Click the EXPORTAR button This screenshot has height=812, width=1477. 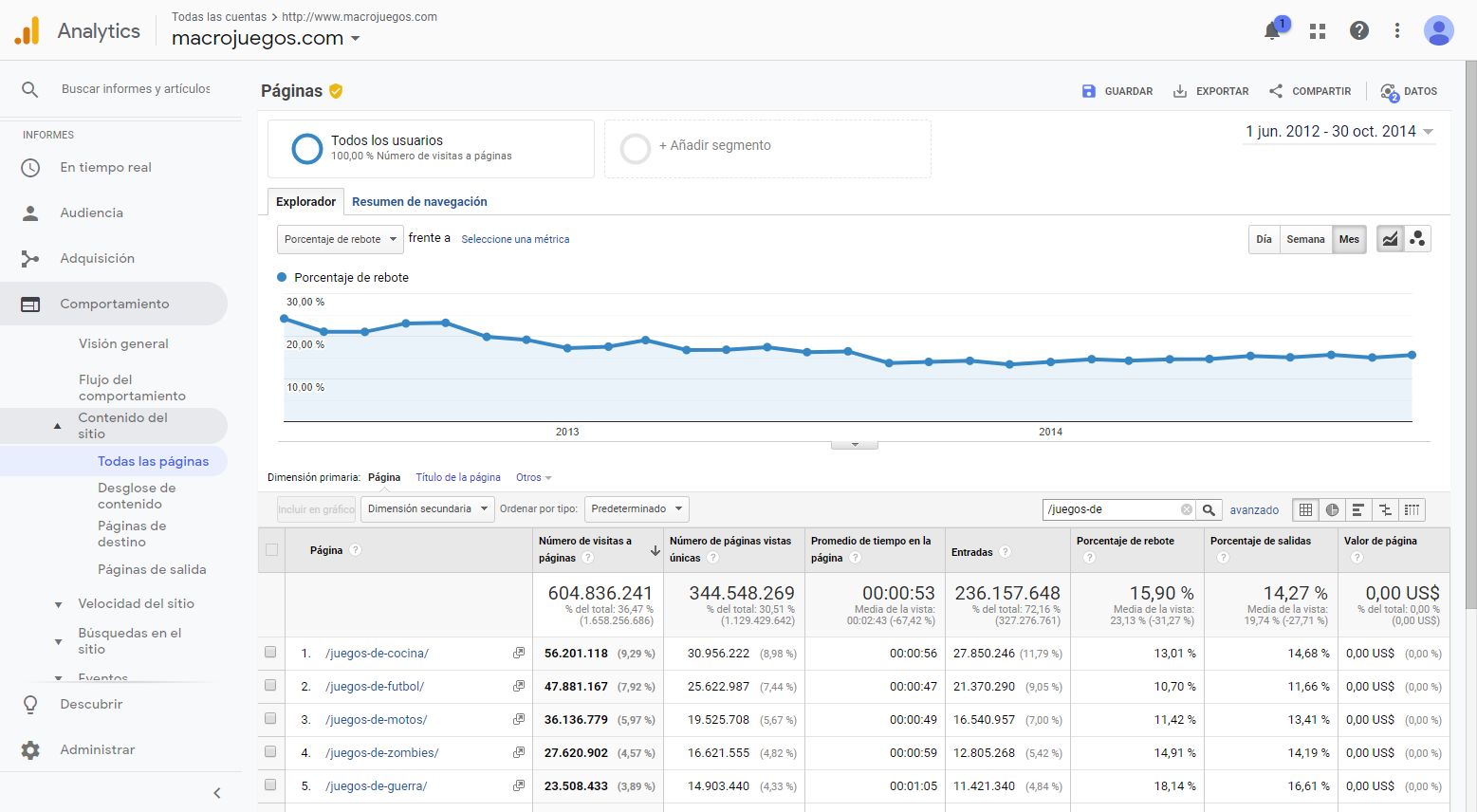point(1210,90)
